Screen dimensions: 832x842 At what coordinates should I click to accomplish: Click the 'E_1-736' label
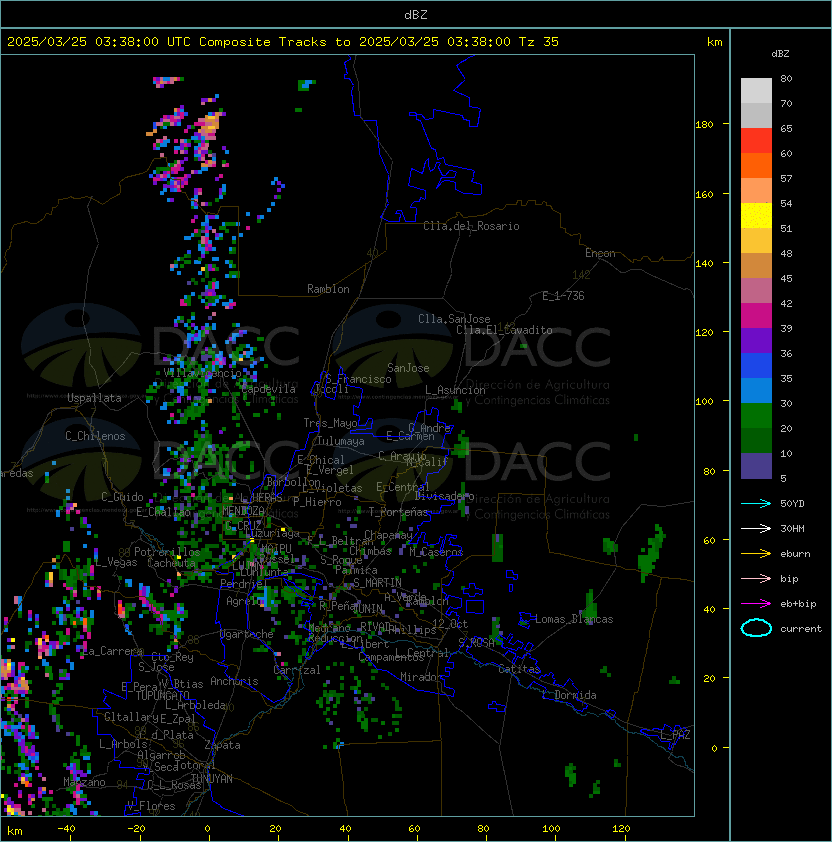[563, 296]
